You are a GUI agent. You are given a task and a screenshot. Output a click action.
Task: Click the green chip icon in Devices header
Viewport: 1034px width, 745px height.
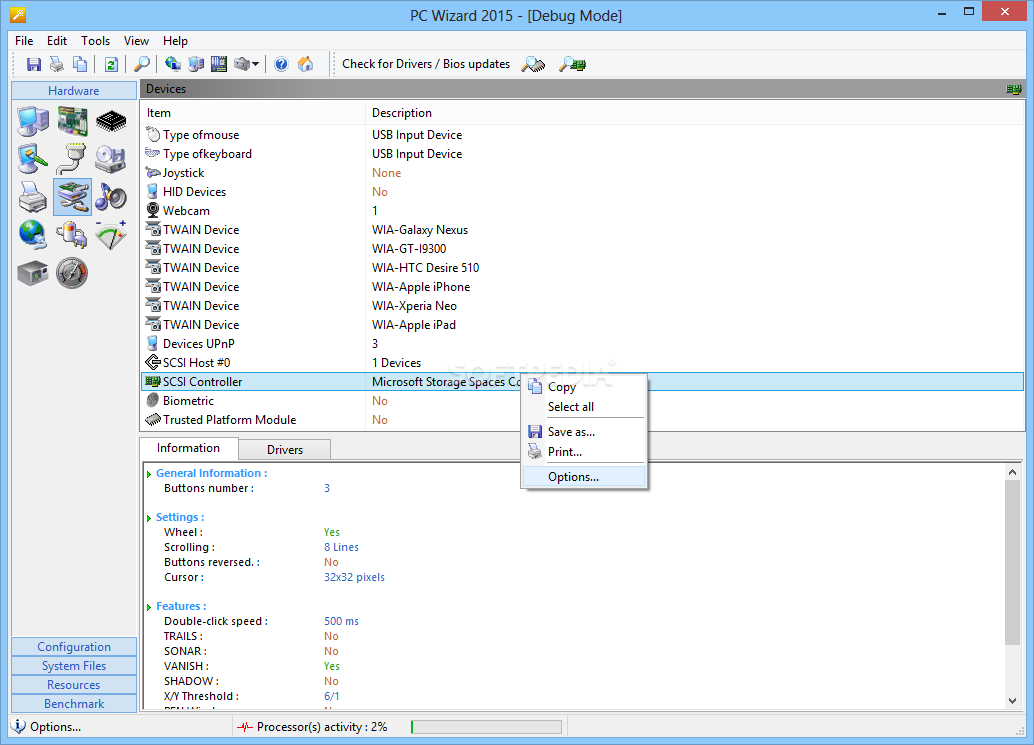point(1014,89)
